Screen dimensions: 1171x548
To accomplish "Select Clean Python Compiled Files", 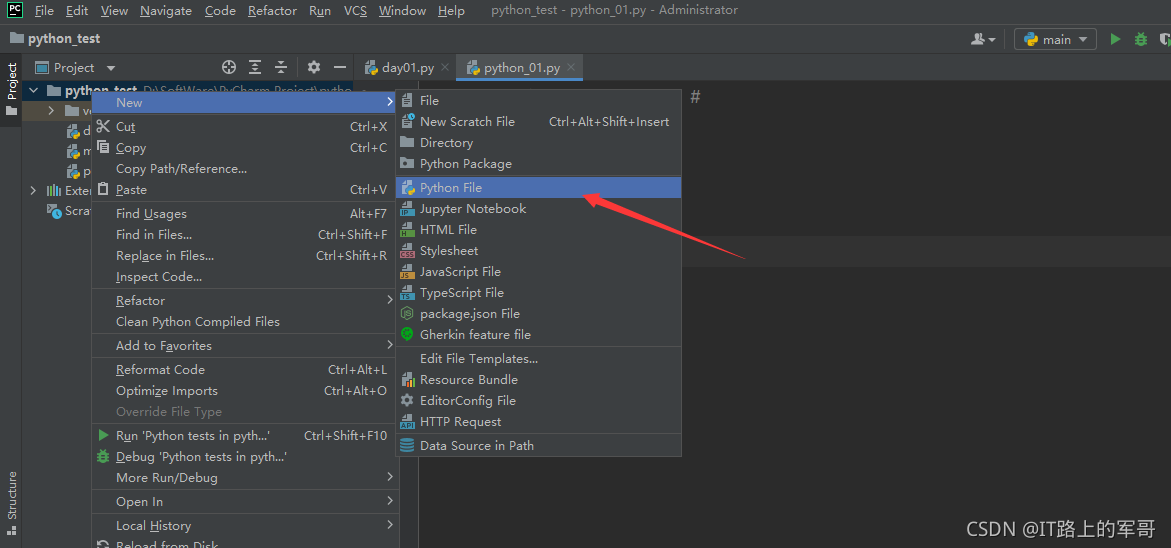I will pos(243,321).
